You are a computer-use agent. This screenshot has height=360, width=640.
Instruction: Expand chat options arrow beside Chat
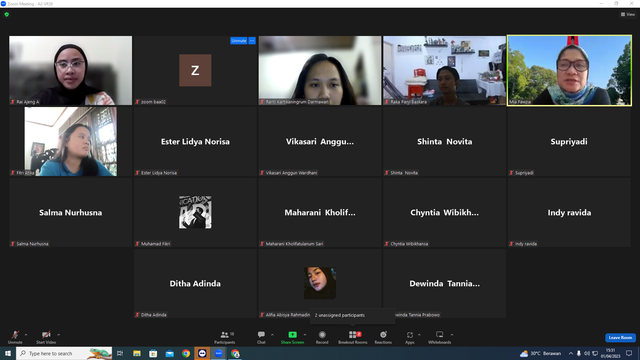(272, 335)
